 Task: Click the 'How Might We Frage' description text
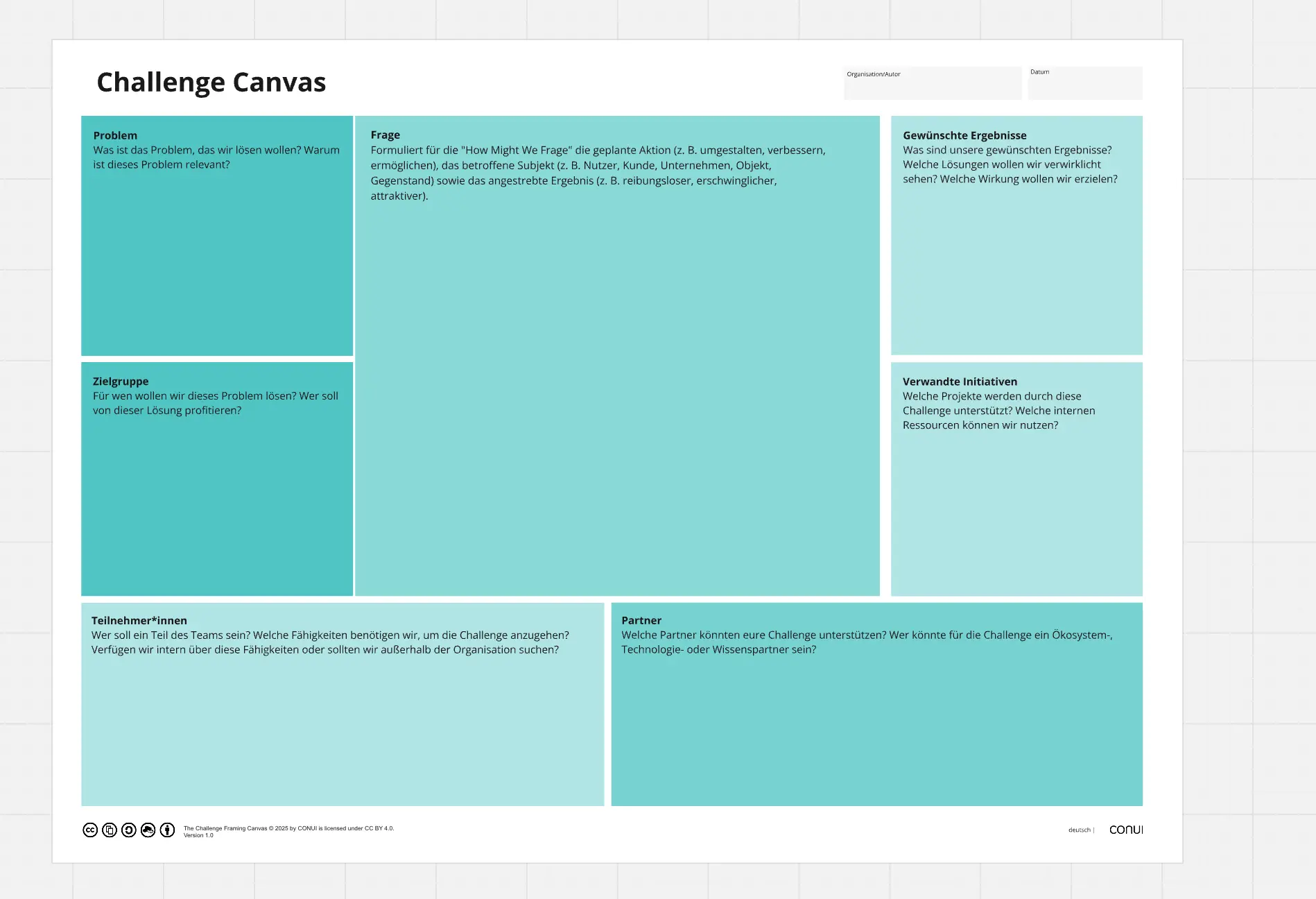(598, 173)
